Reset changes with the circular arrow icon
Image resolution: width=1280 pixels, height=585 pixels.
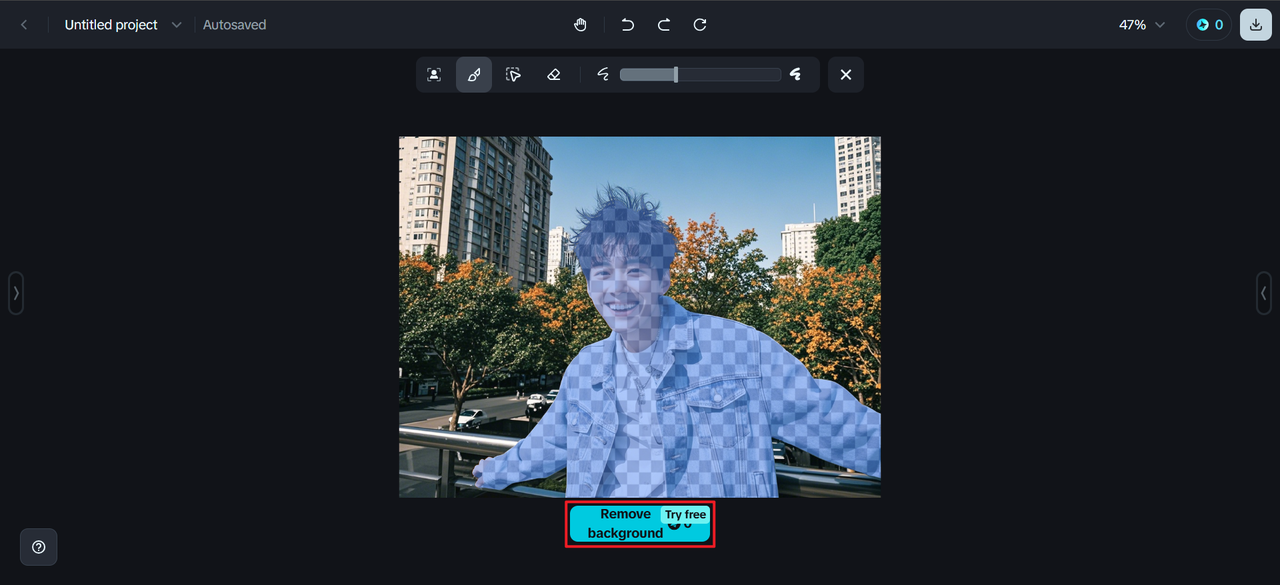tap(700, 25)
